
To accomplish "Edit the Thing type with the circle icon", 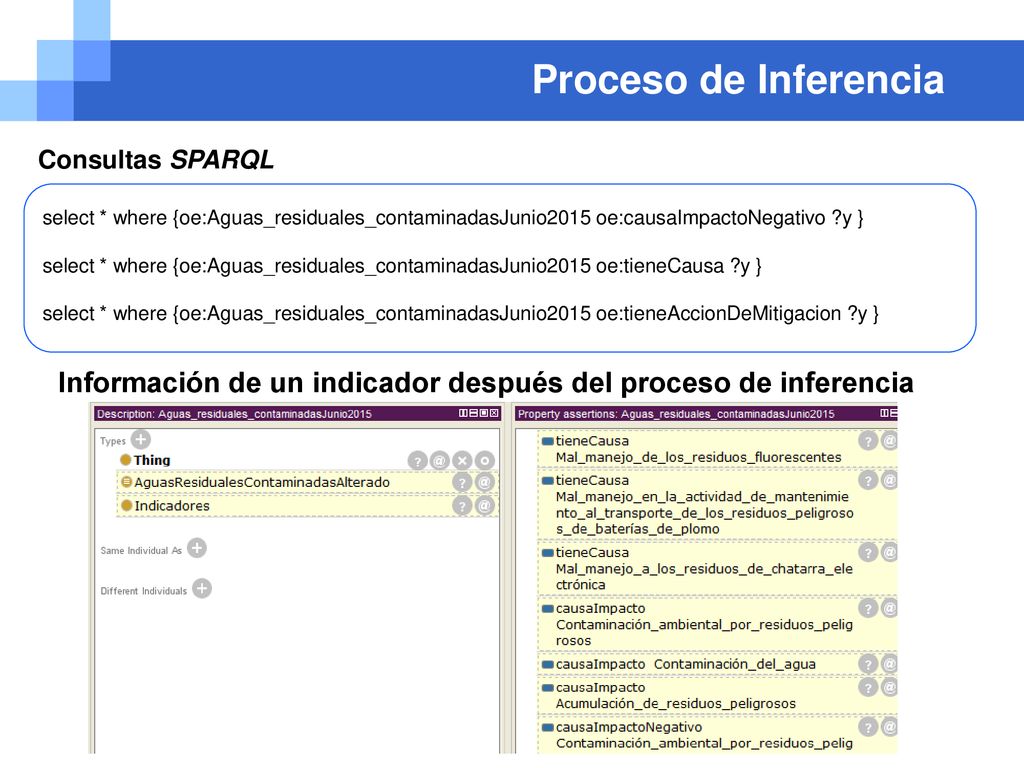I will [485, 460].
